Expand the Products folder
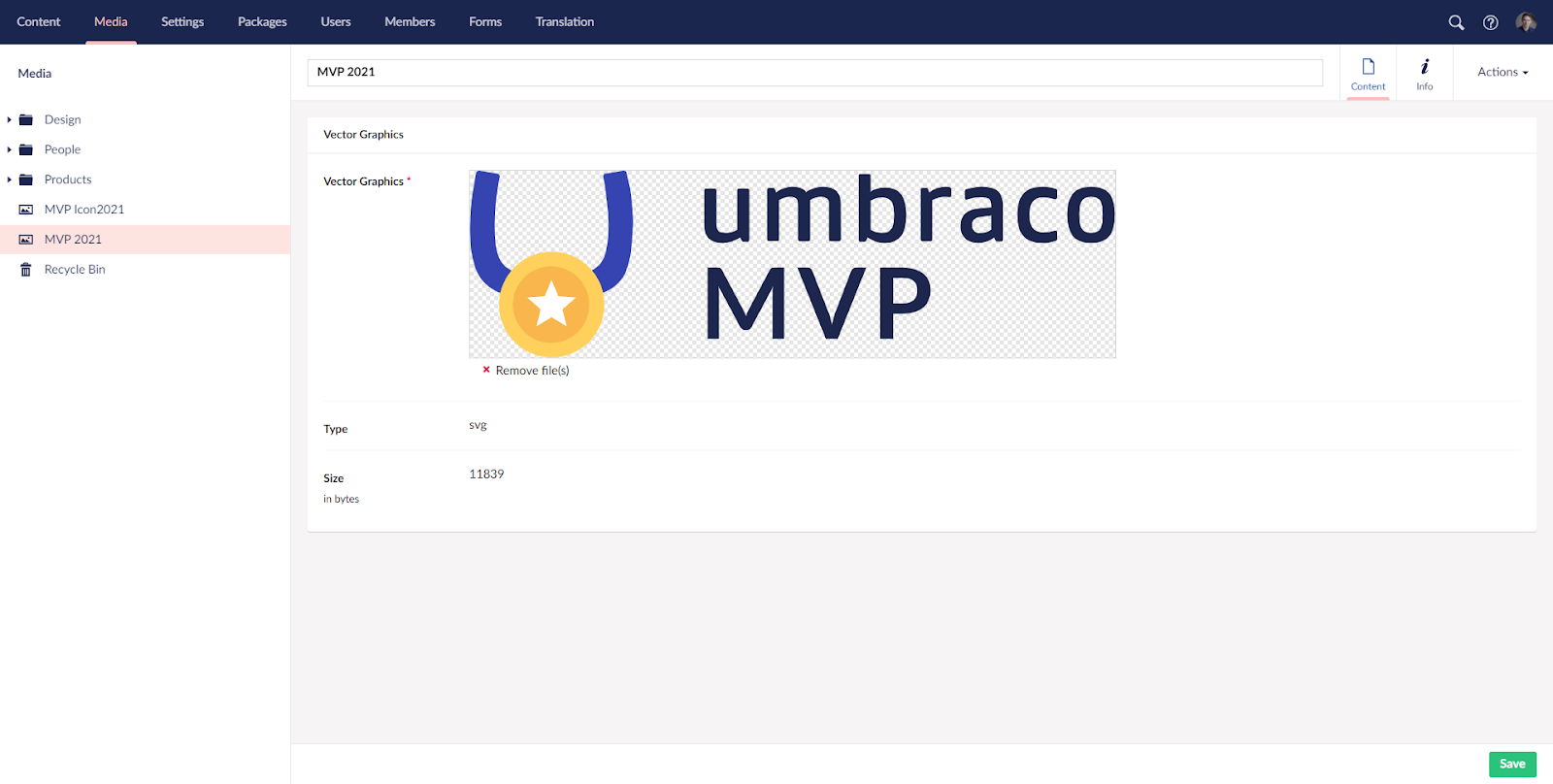Viewport: 1553px width, 784px height. pyautogui.click(x=9, y=180)
